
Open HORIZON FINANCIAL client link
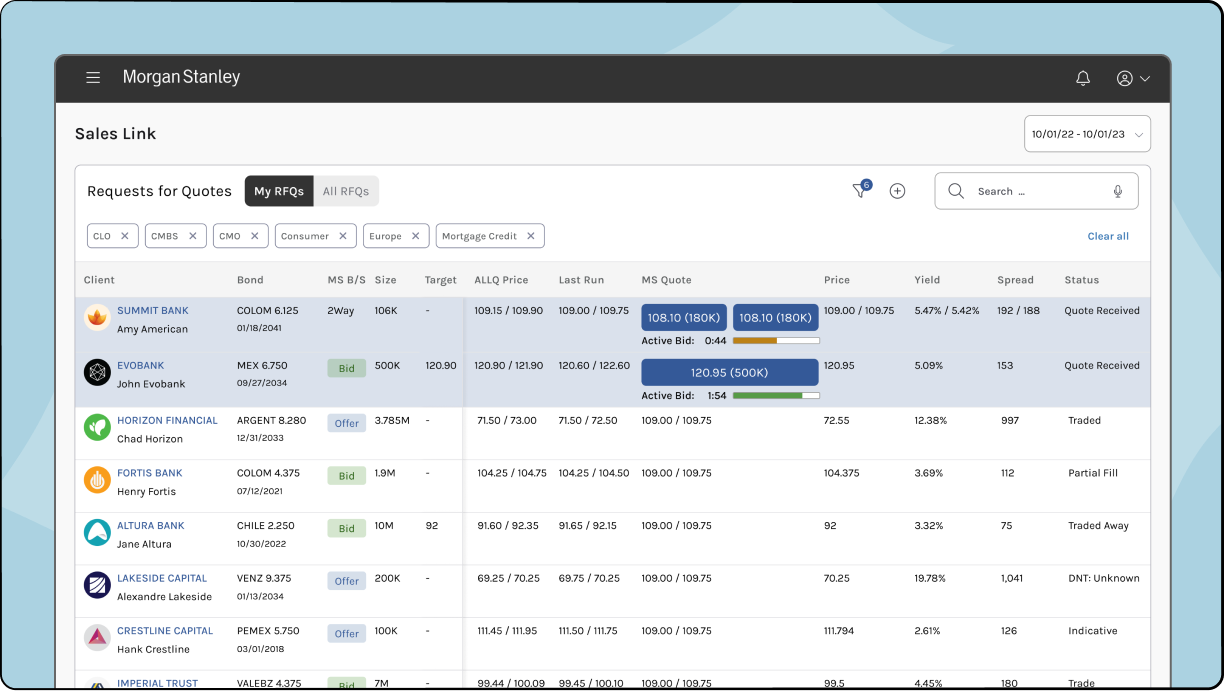tap(167, 421)
